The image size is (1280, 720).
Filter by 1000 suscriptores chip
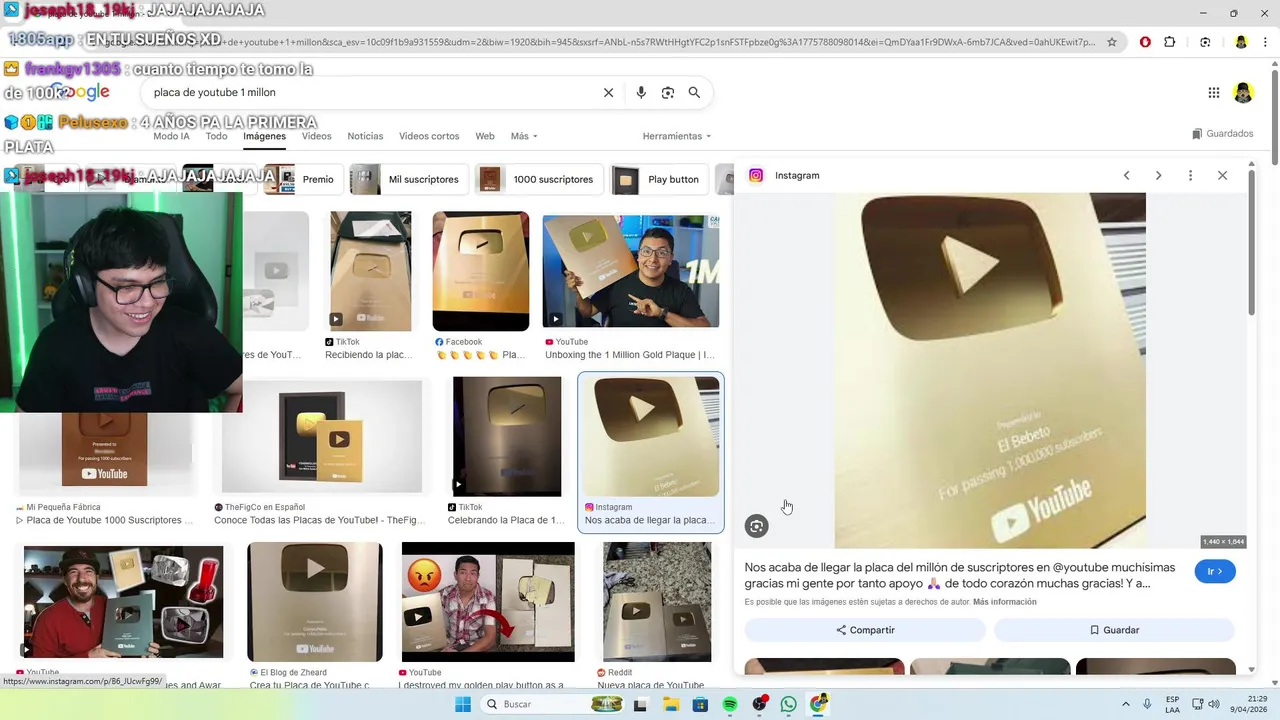pos(539,180)
